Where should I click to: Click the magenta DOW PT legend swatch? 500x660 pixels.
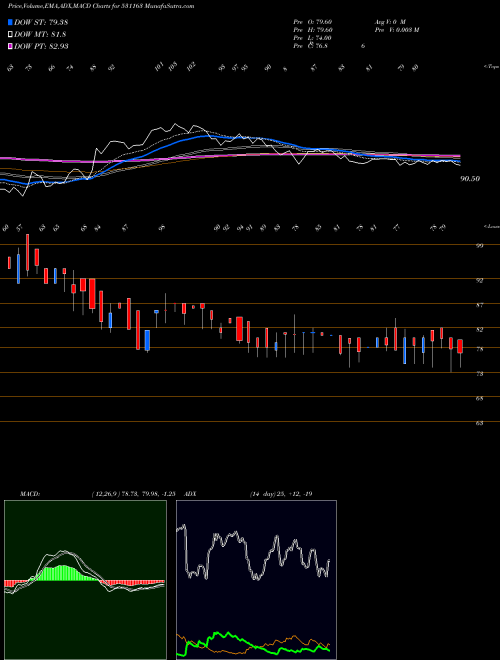coord(10,46)
